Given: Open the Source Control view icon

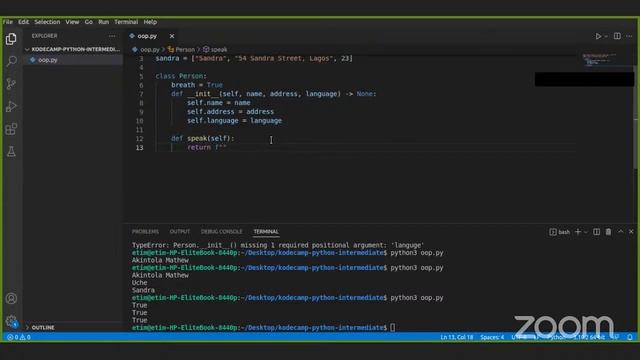Looking at the screenshot, I should 11,84.
